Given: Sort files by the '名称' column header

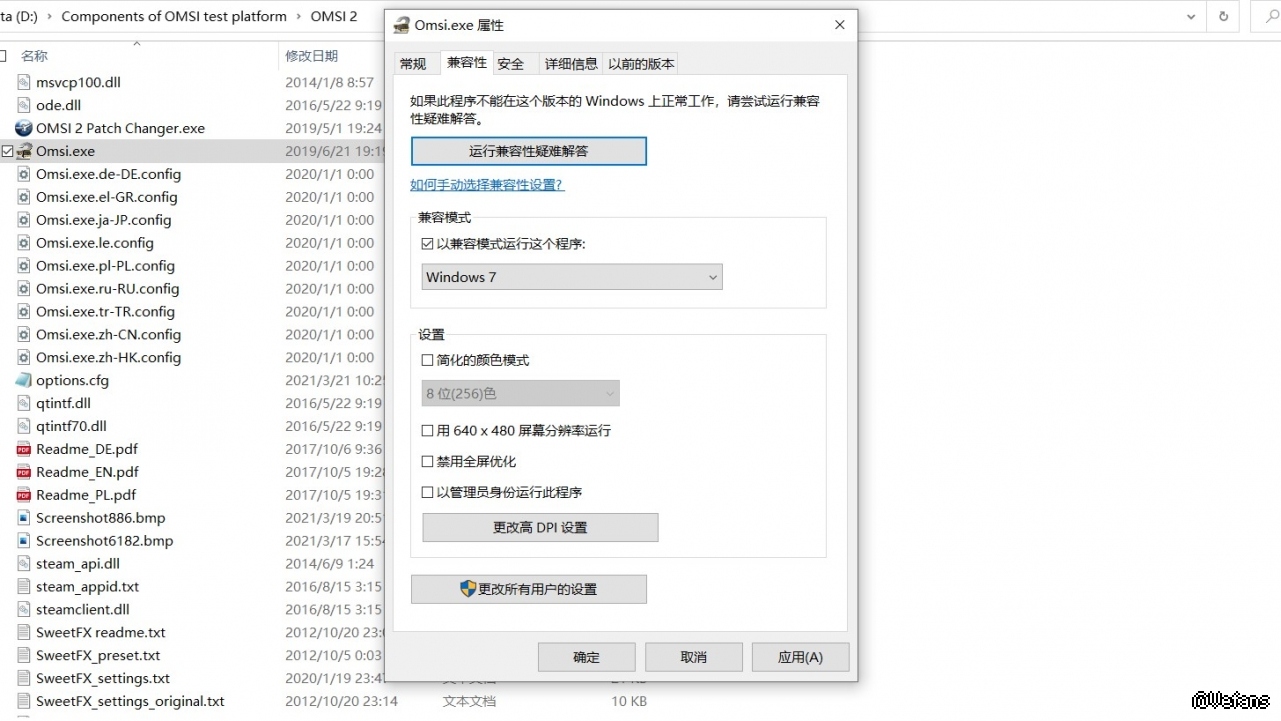Looking at the screenshot, I should click(34, 56).
